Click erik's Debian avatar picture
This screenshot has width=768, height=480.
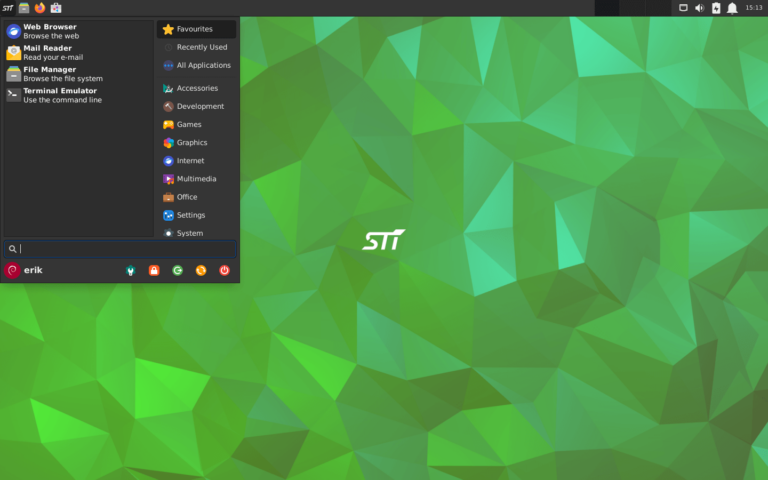click(x=12, y=270)
